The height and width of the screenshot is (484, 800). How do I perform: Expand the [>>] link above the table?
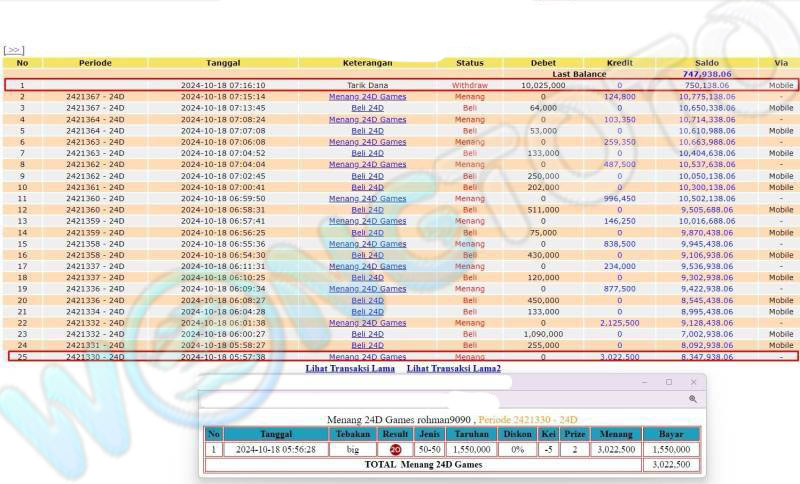(x=13, y=49)
